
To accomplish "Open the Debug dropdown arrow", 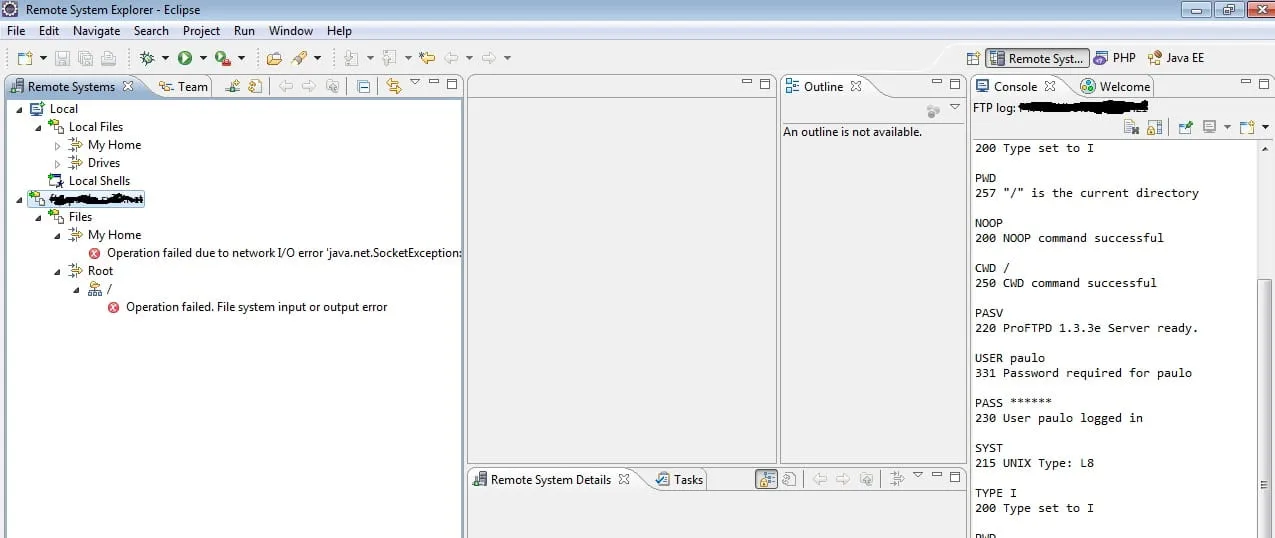I will click(x=165, y=58).
